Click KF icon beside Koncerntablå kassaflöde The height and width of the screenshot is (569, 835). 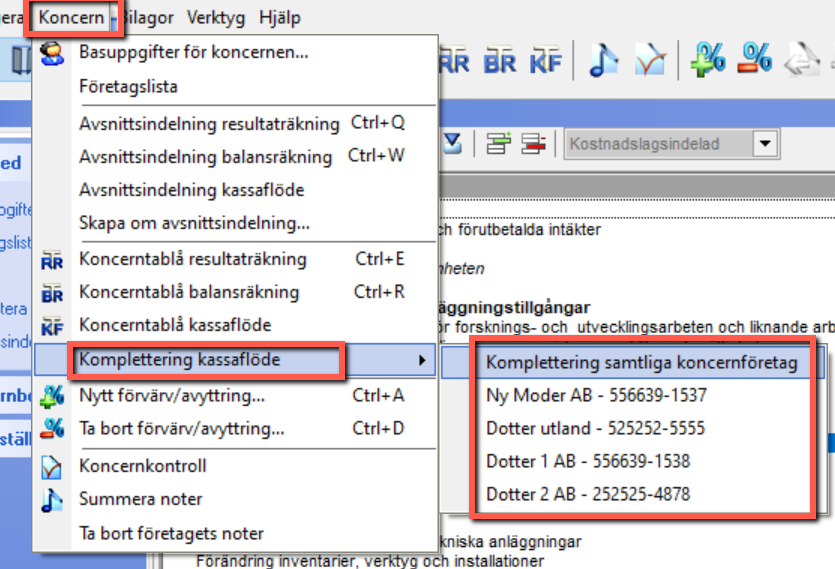point(52,327)
